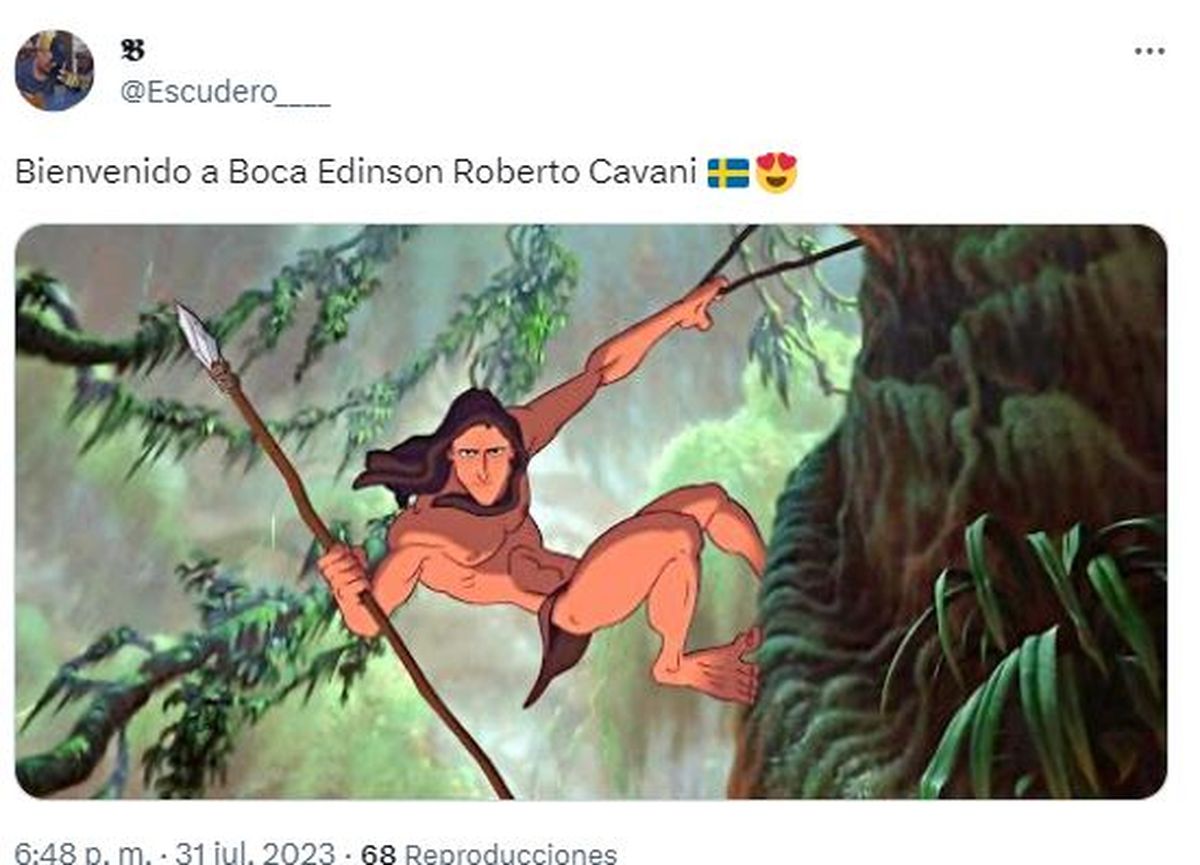Click the Swedish flag emoji

(728, 173)
